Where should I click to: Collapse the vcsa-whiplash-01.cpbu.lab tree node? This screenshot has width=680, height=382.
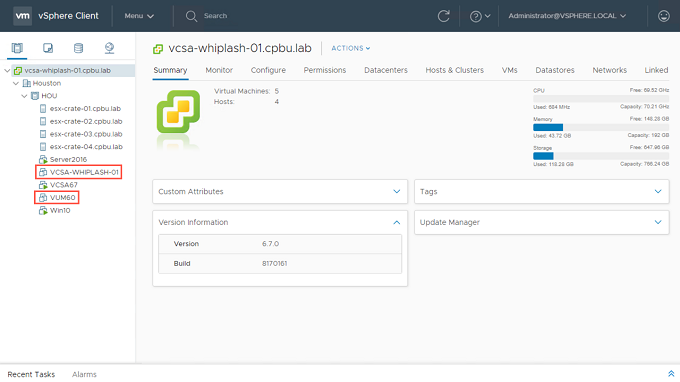(x=7, y=70)
